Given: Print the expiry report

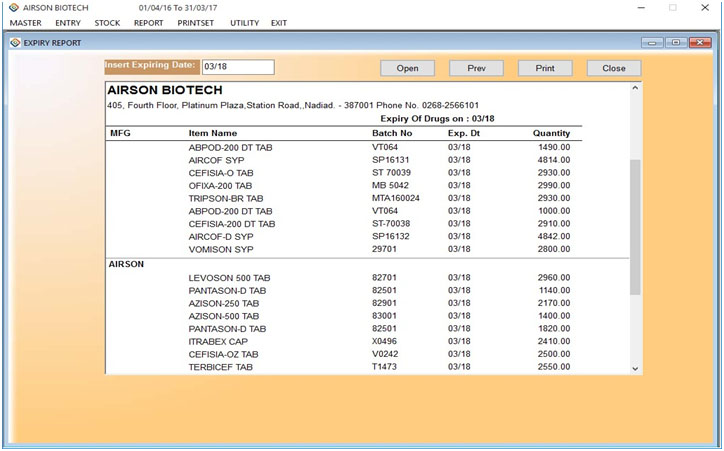Looking at the screenshot, I should [545, 68].
